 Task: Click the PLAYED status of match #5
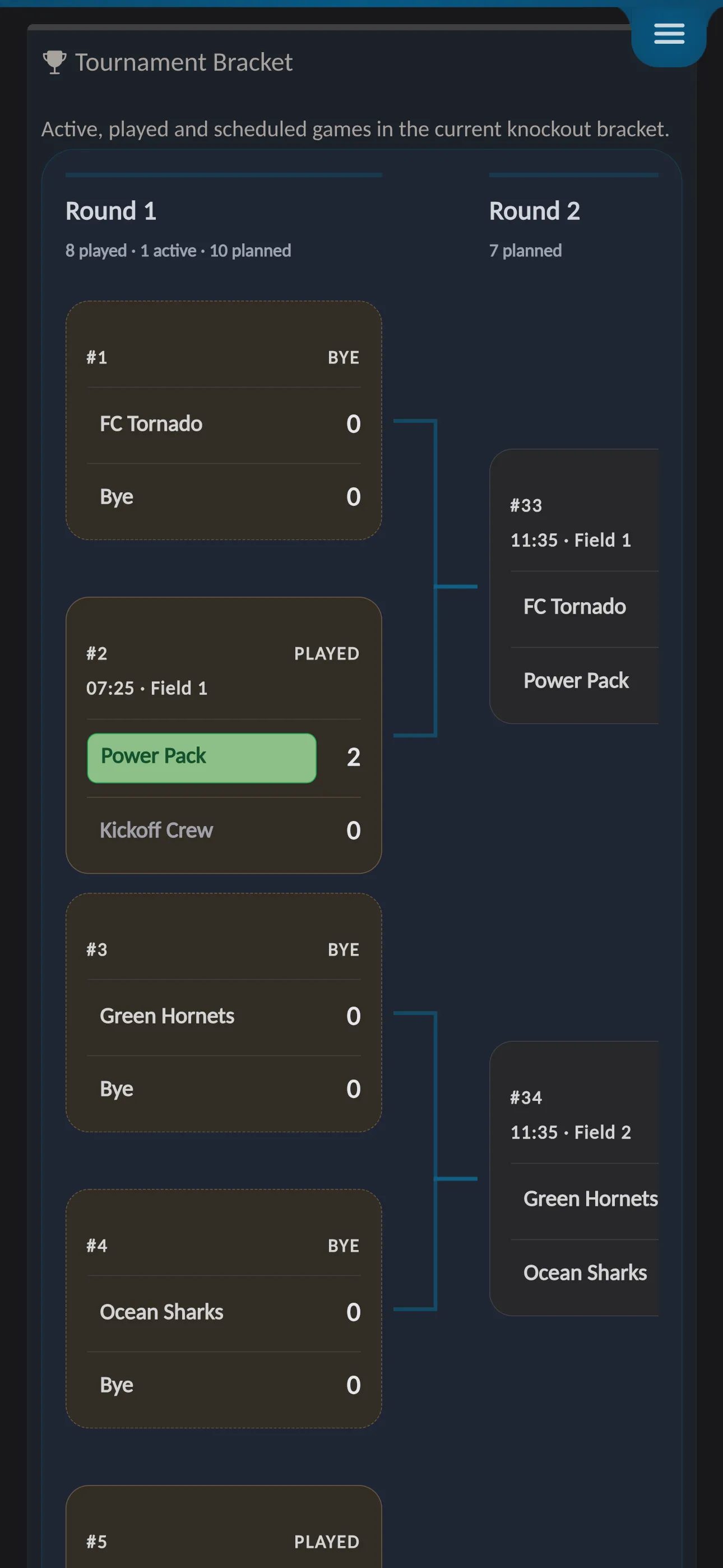[327, 1542]
